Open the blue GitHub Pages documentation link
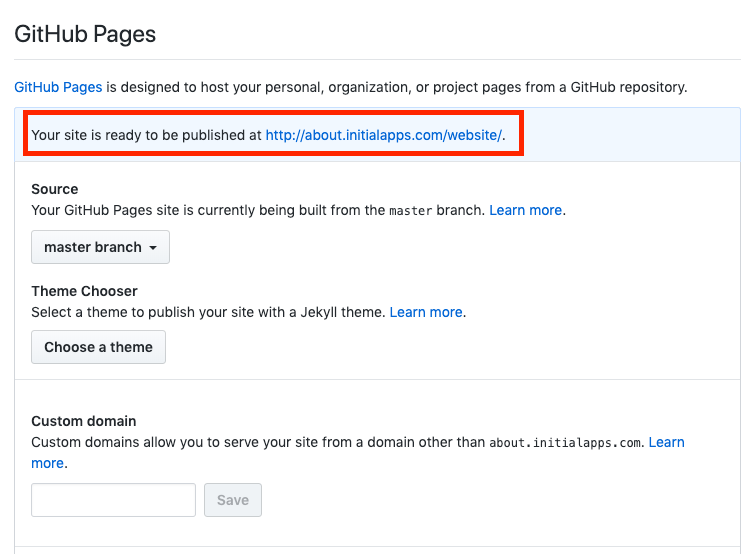Image resolution: width=754 pixels, height=554 pixels. pos(58,87)
